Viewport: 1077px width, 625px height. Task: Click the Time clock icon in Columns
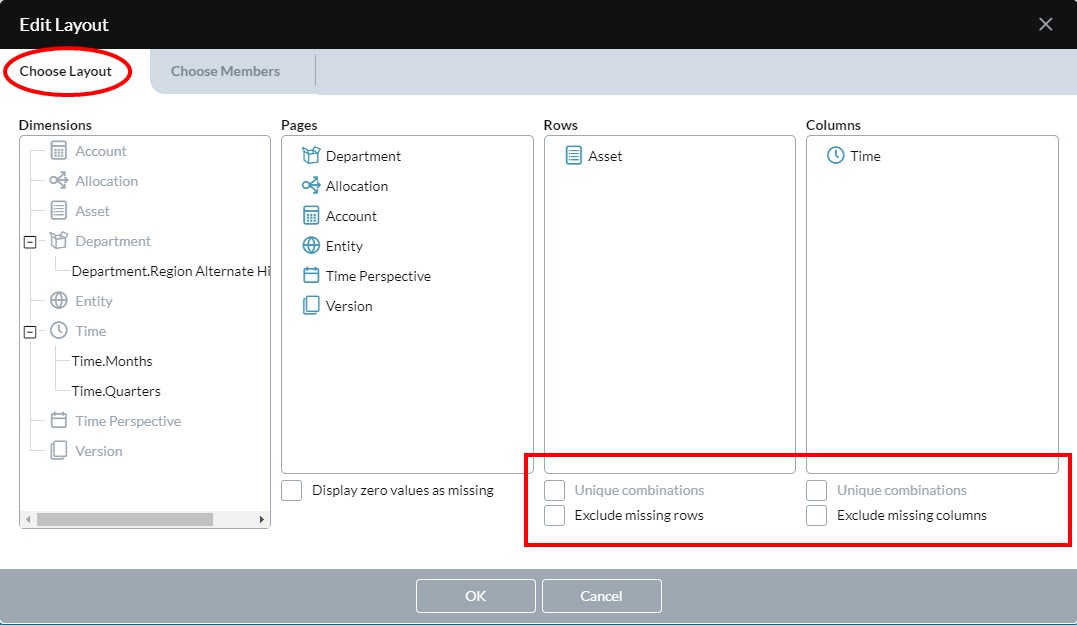tap(835, 156)
